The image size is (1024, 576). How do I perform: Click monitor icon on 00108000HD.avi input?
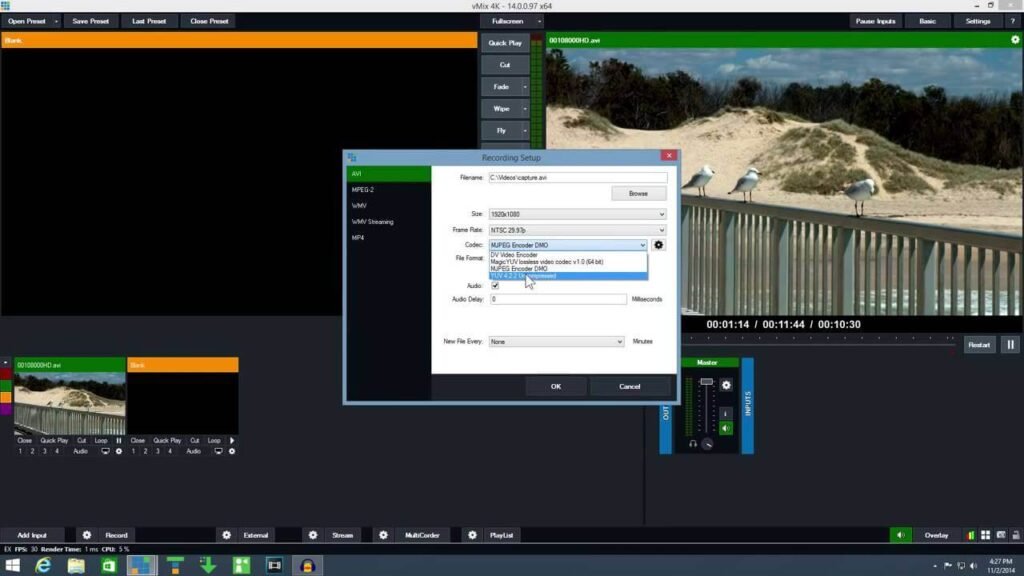[105, 451]
